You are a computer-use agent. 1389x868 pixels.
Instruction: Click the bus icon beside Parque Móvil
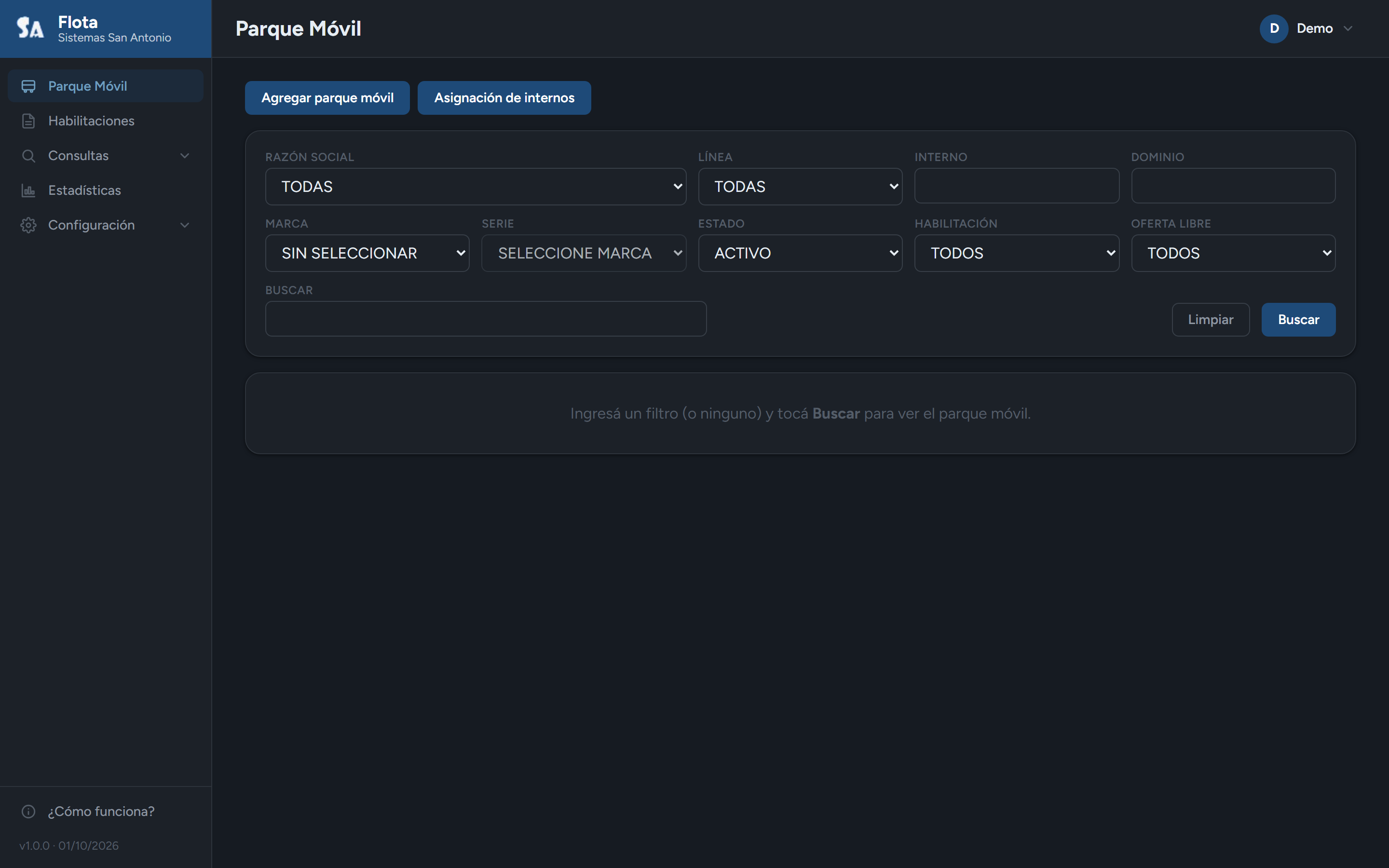pos(28,86)
